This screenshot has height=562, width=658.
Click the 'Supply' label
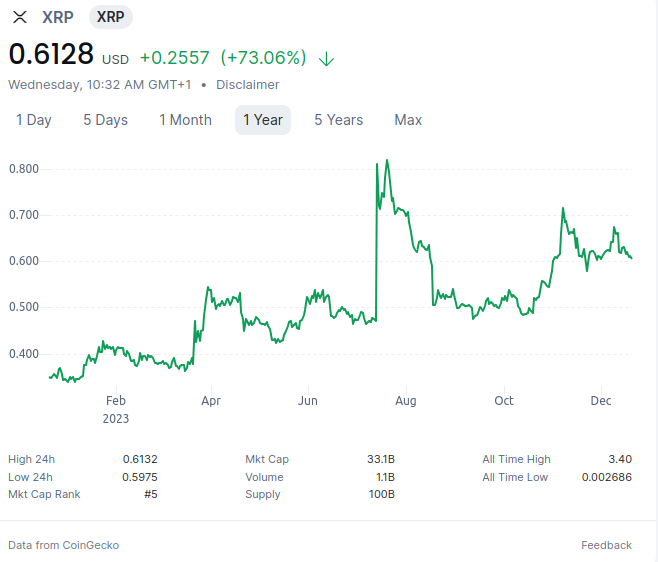[263, 494]
